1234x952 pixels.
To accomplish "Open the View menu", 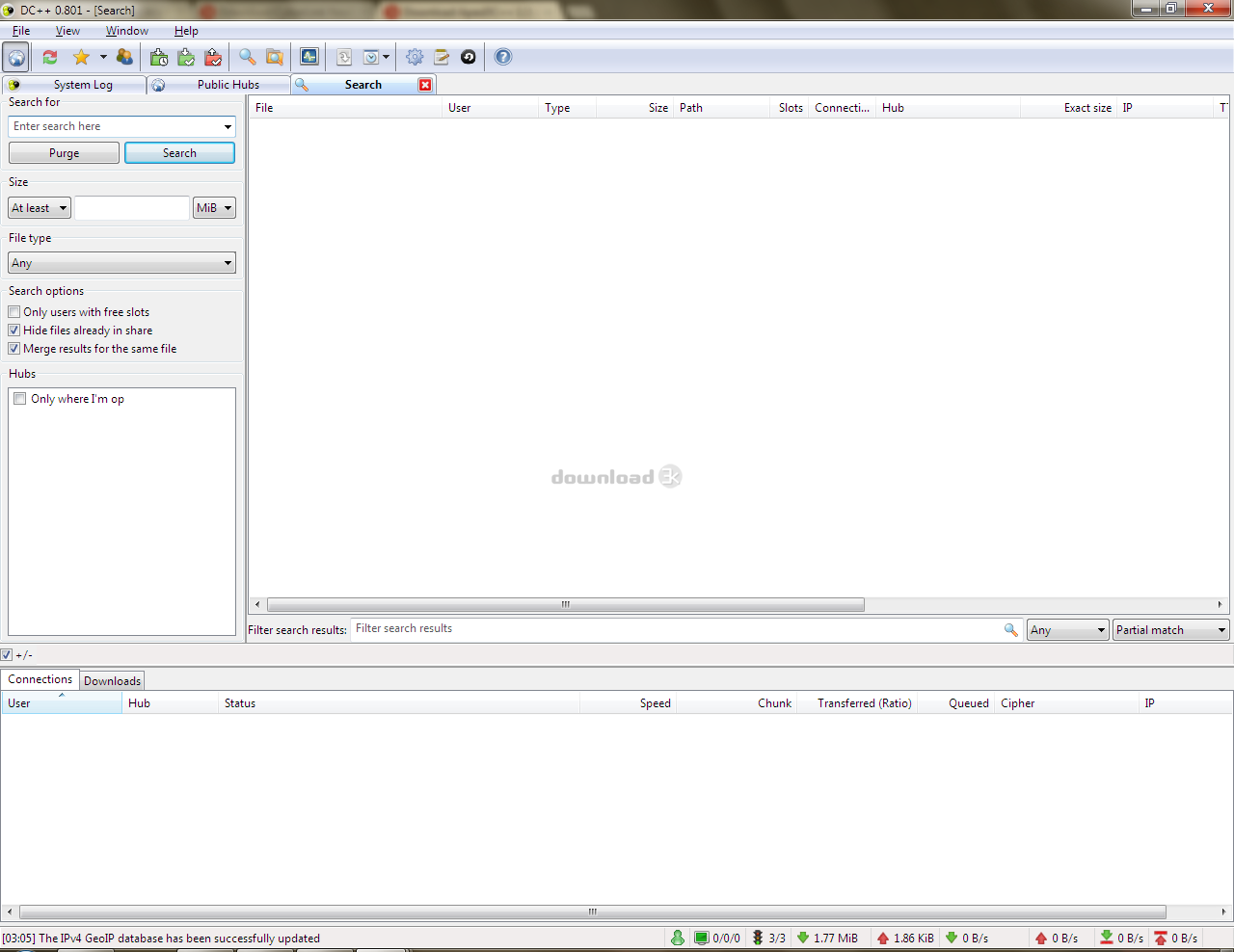I will tap(67, 31).
